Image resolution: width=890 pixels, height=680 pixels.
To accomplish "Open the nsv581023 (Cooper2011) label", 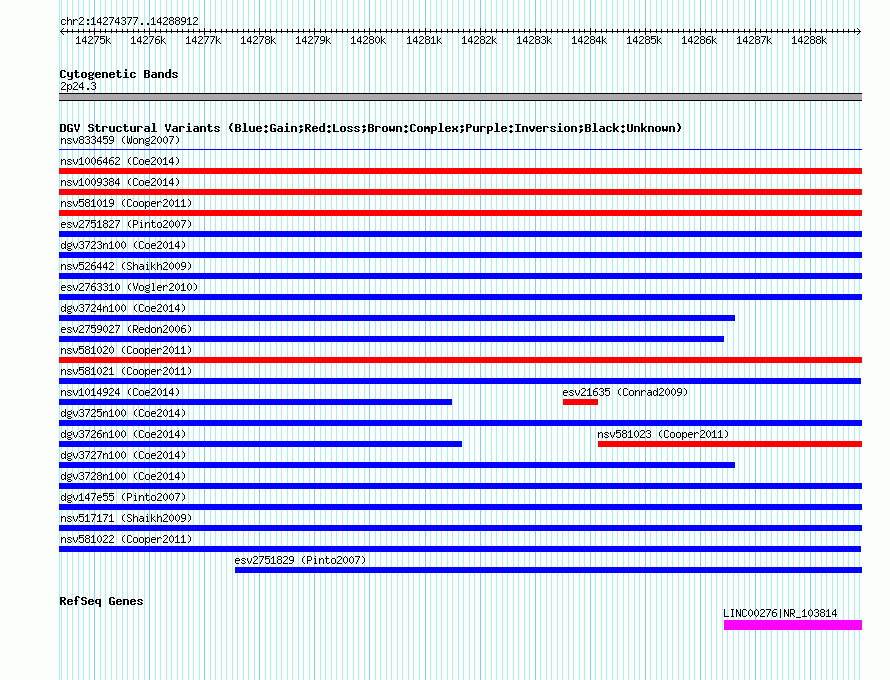I will coord(663,434).
